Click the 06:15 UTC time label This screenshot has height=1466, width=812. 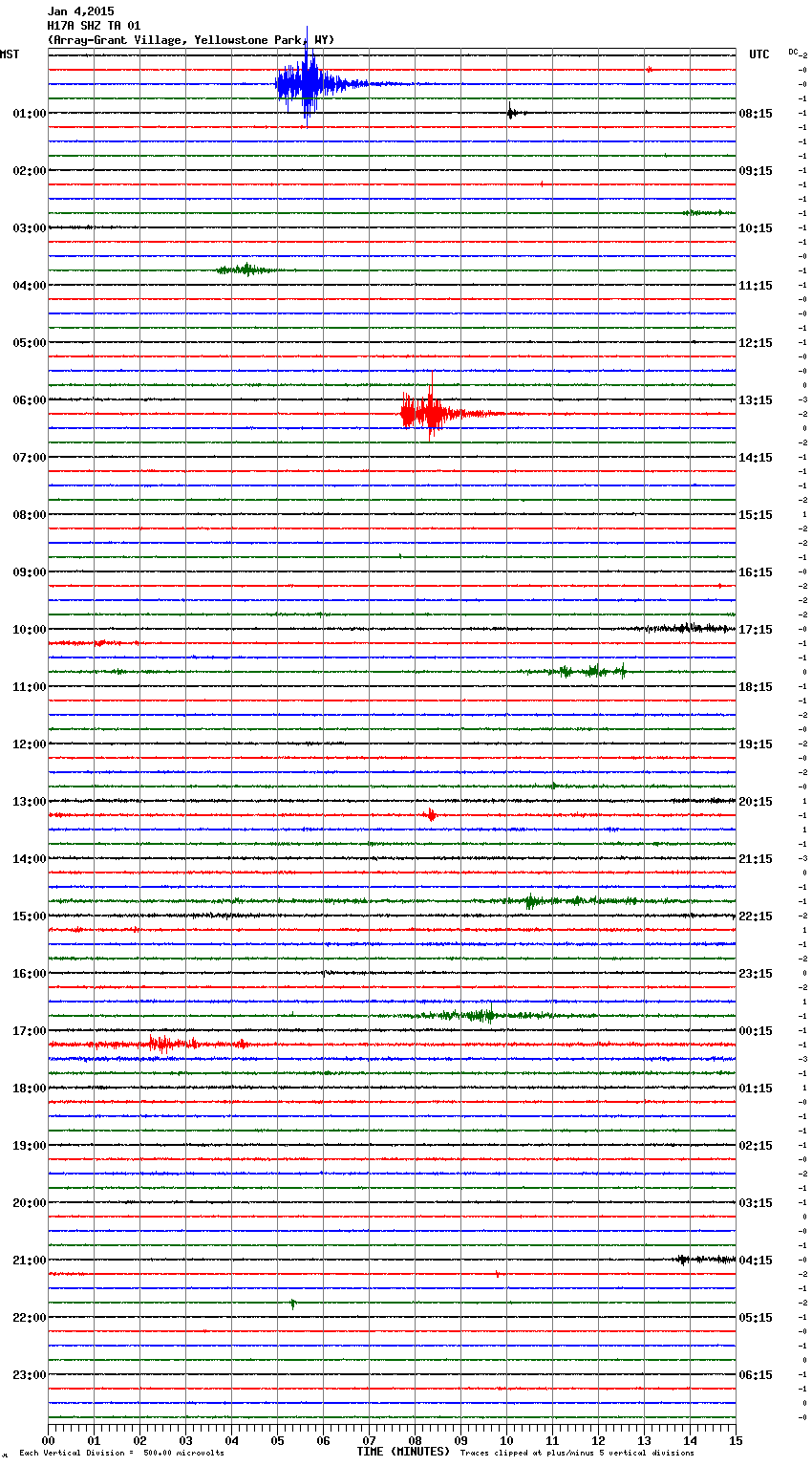pos(756,1375)
